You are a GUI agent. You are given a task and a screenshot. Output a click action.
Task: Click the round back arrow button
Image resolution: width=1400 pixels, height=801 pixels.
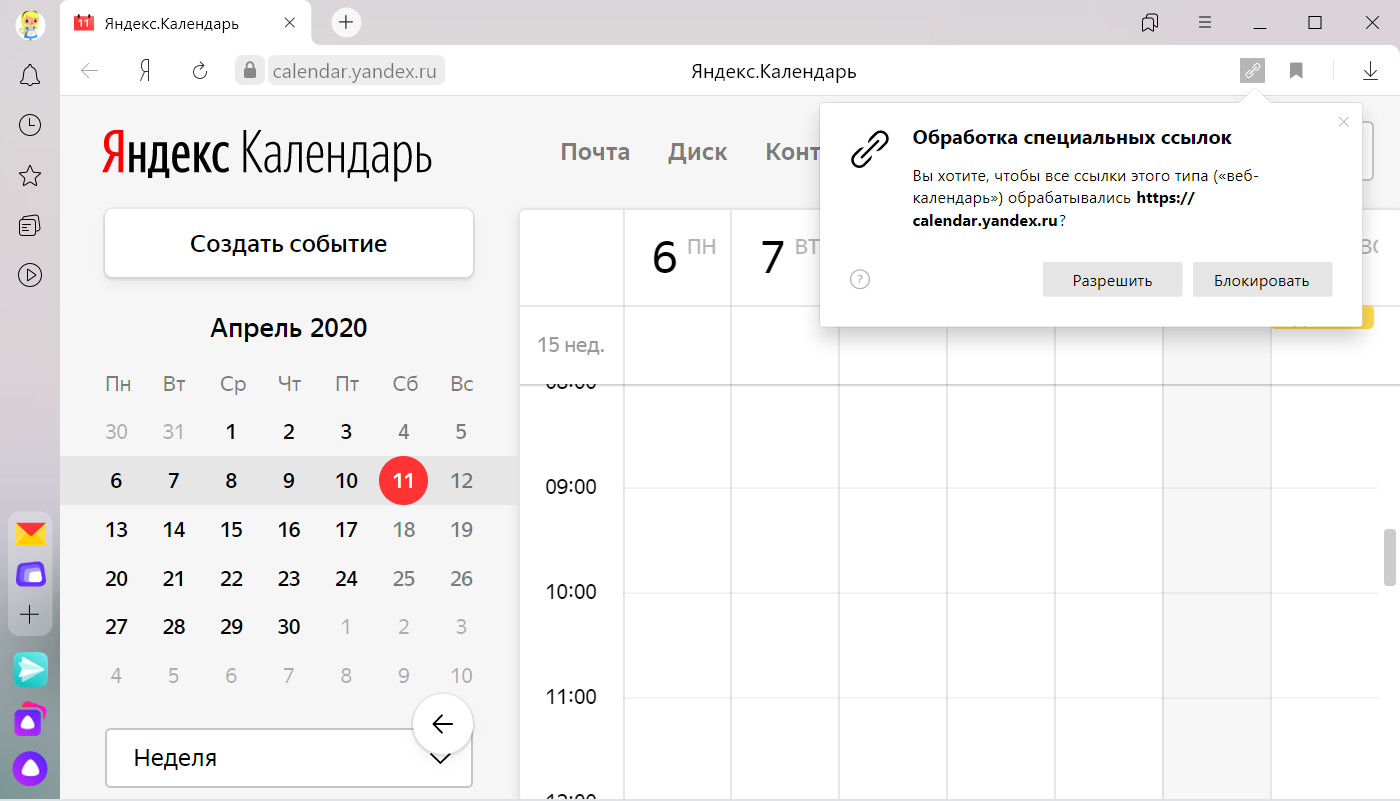[443, 724]
